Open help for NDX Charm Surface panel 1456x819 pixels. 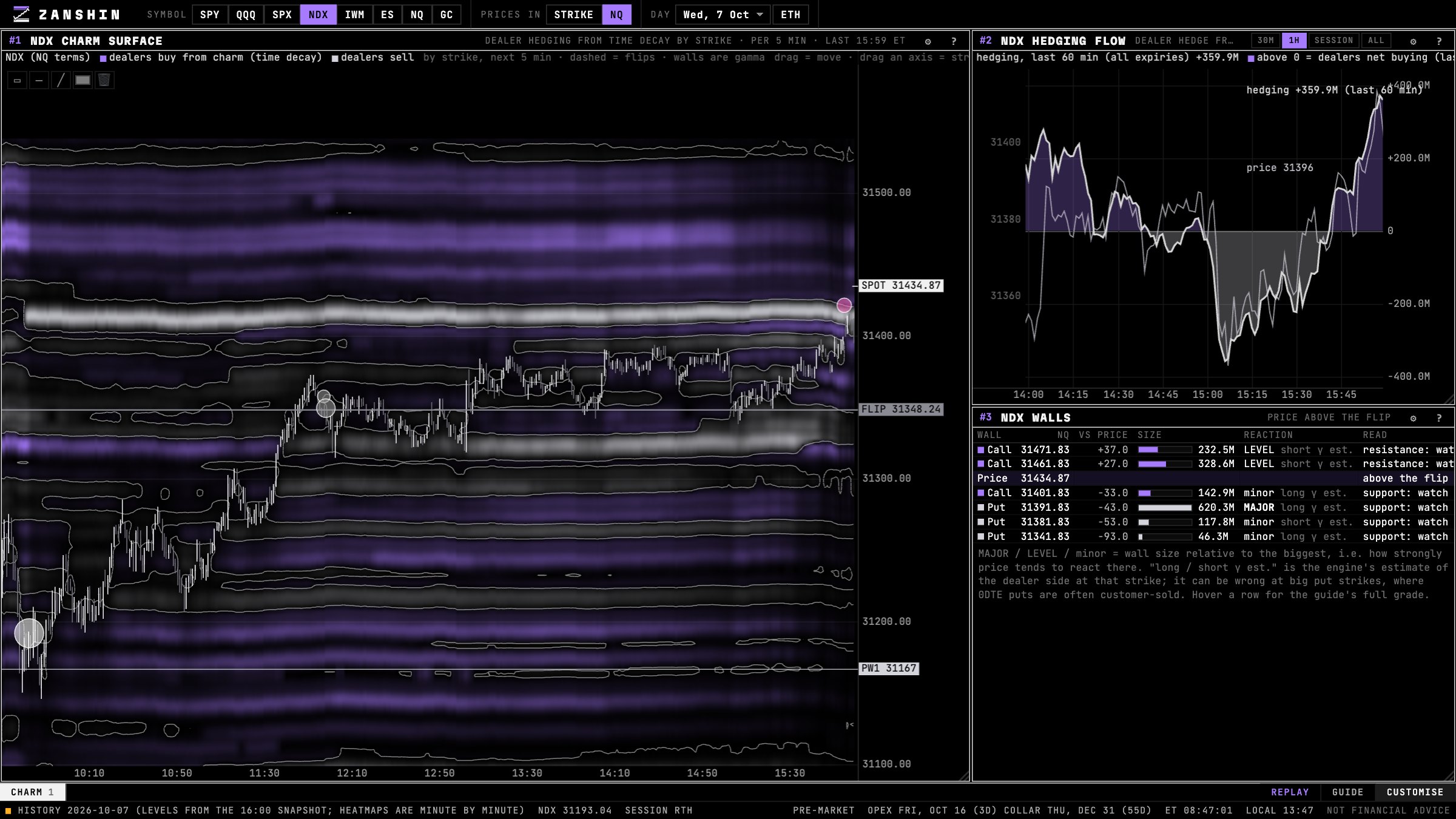pos(954,41)
